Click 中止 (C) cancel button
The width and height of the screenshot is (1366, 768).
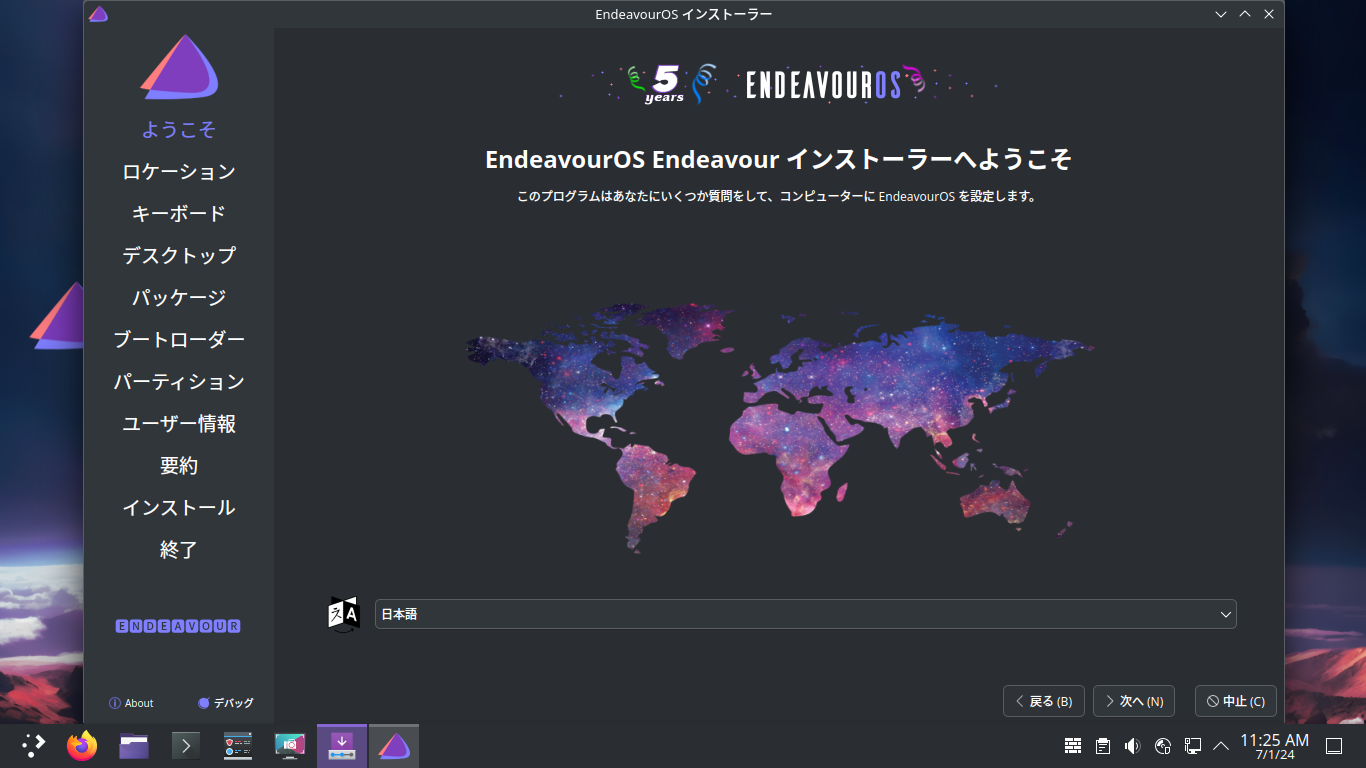point(1236,701)
